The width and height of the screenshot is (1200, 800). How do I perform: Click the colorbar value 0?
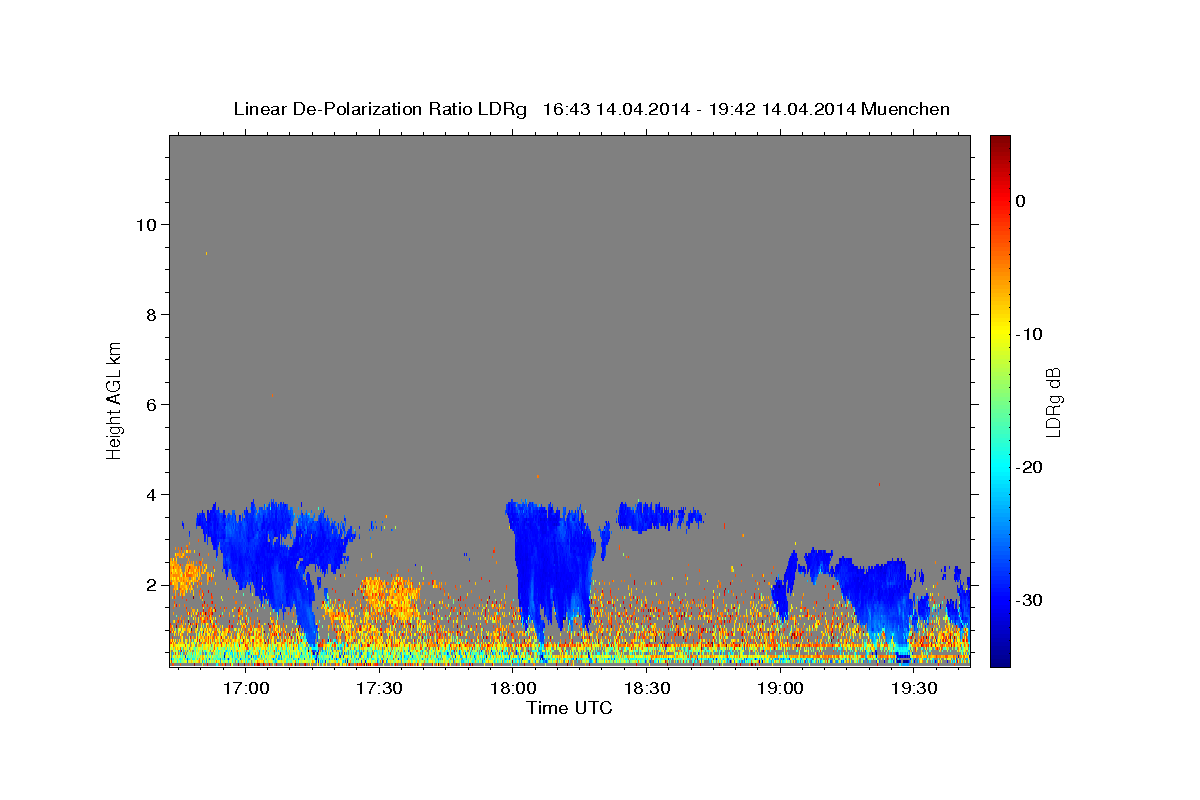coord(1020,201)
